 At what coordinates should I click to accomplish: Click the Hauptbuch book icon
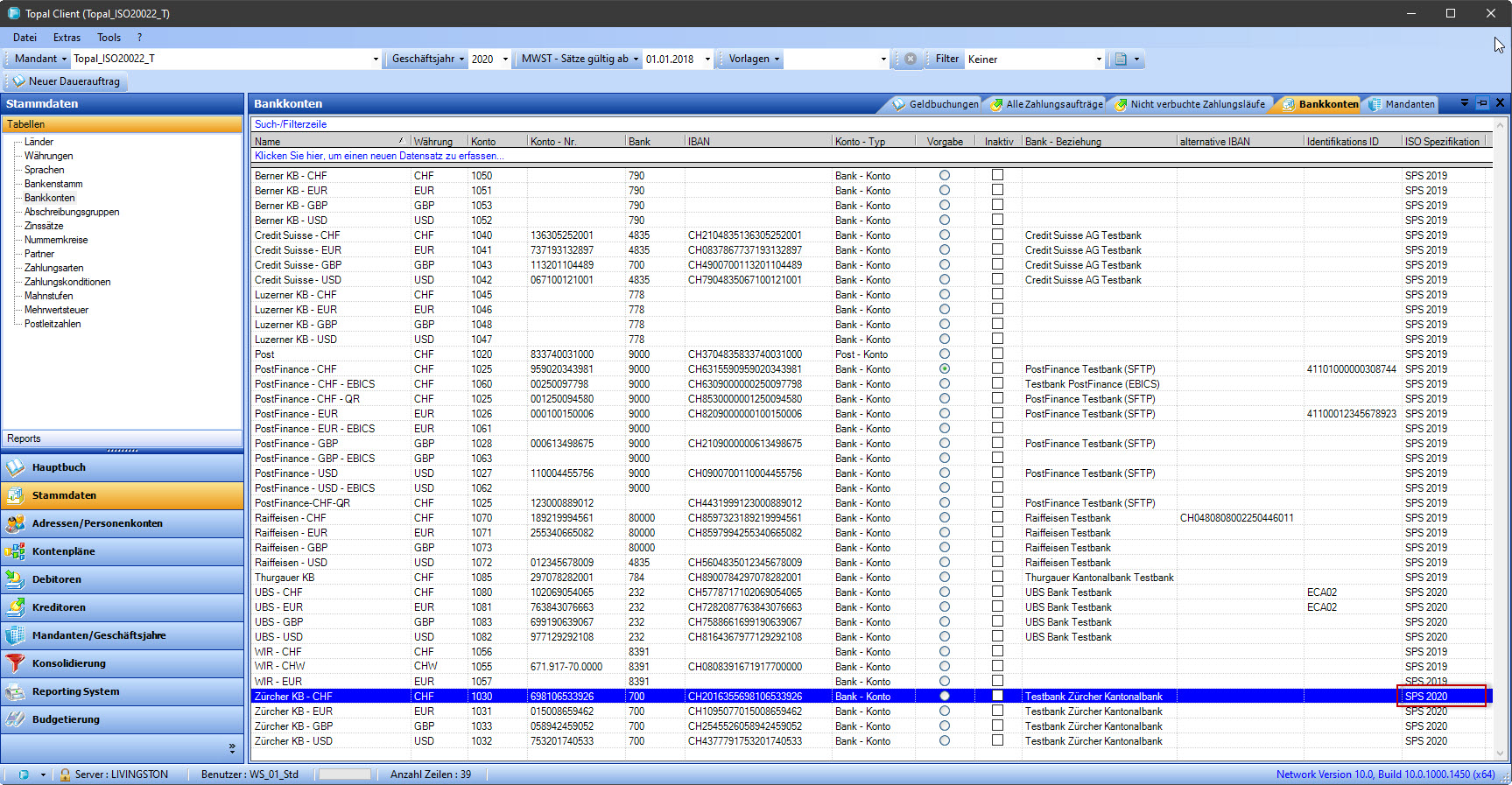(x=16, y=467)
